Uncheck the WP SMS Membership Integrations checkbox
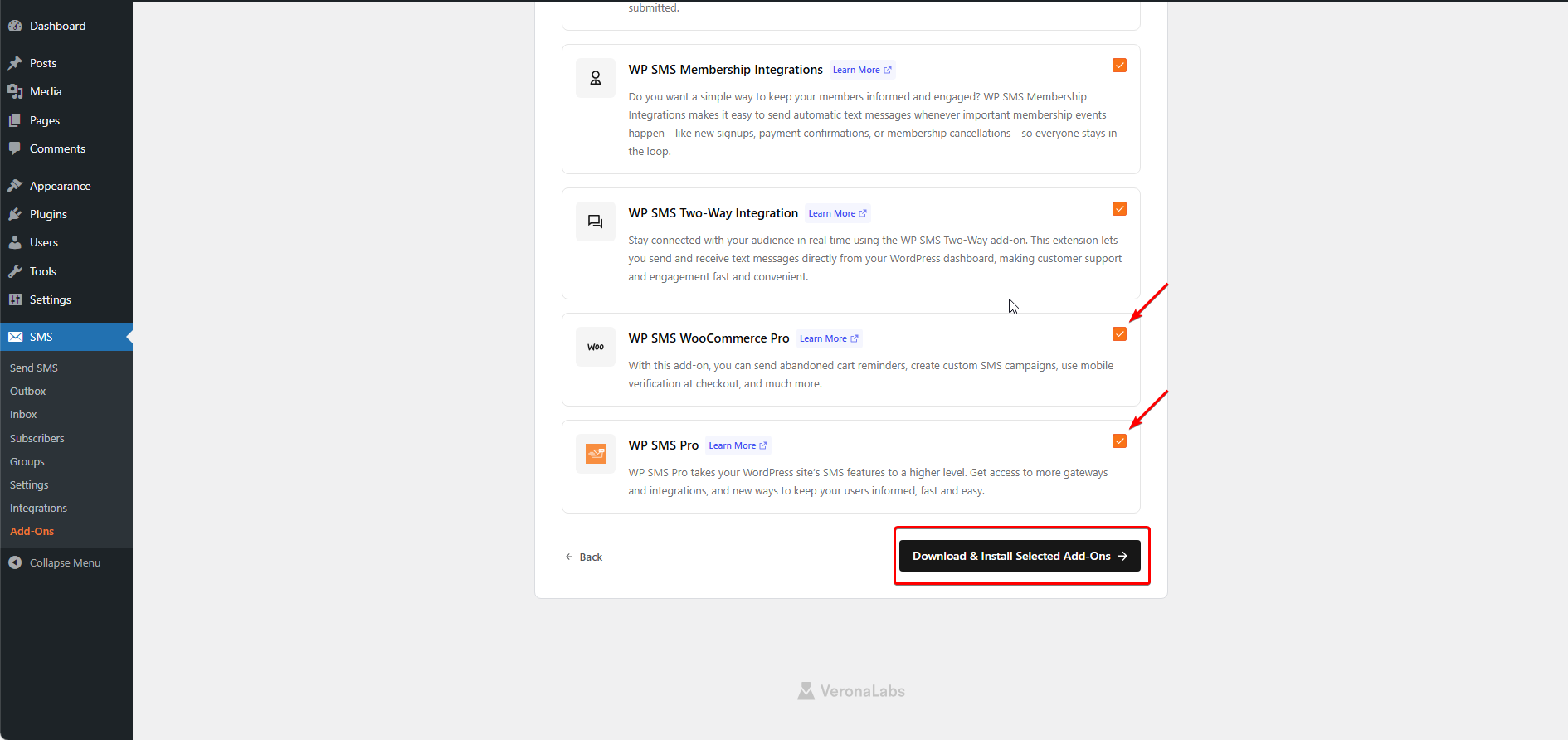This screenshot has height=740, width=1568. point(1119,66)
